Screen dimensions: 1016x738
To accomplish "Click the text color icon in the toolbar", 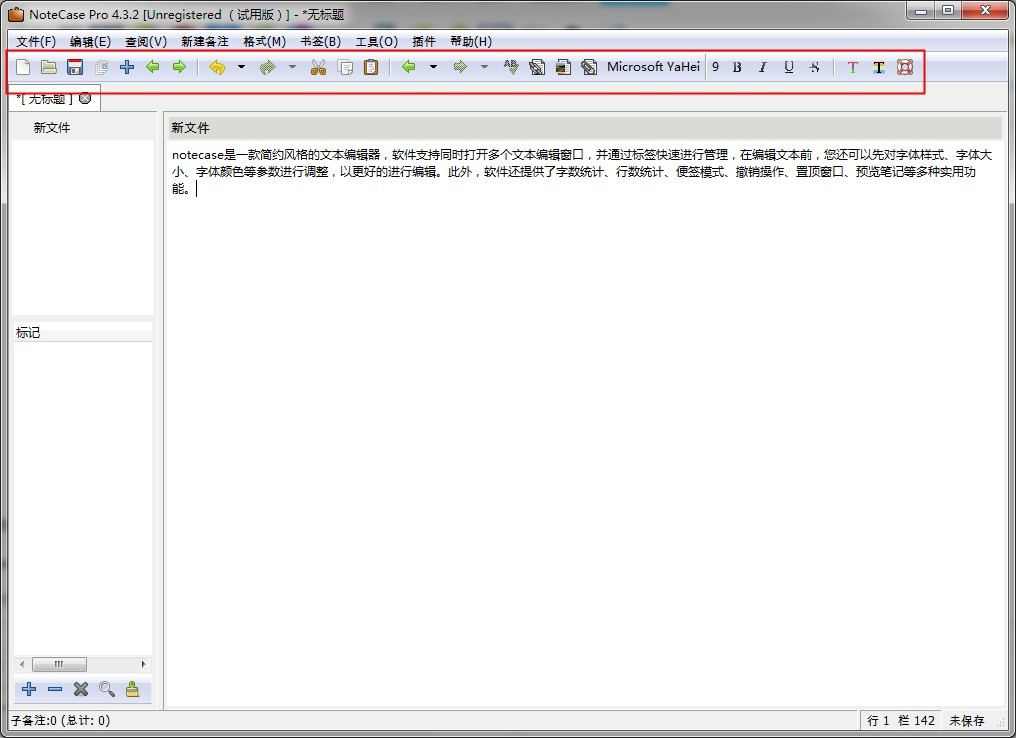I will (x=852, y=67).
